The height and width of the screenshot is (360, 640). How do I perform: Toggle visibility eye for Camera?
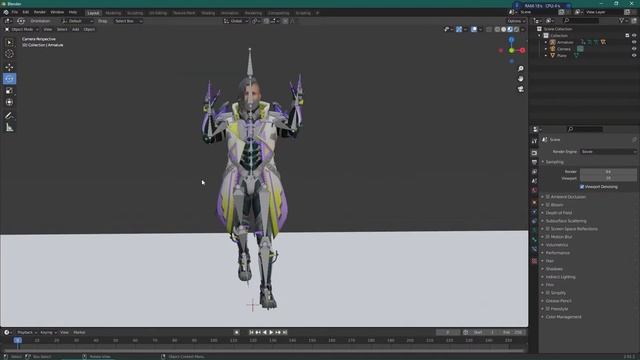click(x=634, y=49)
